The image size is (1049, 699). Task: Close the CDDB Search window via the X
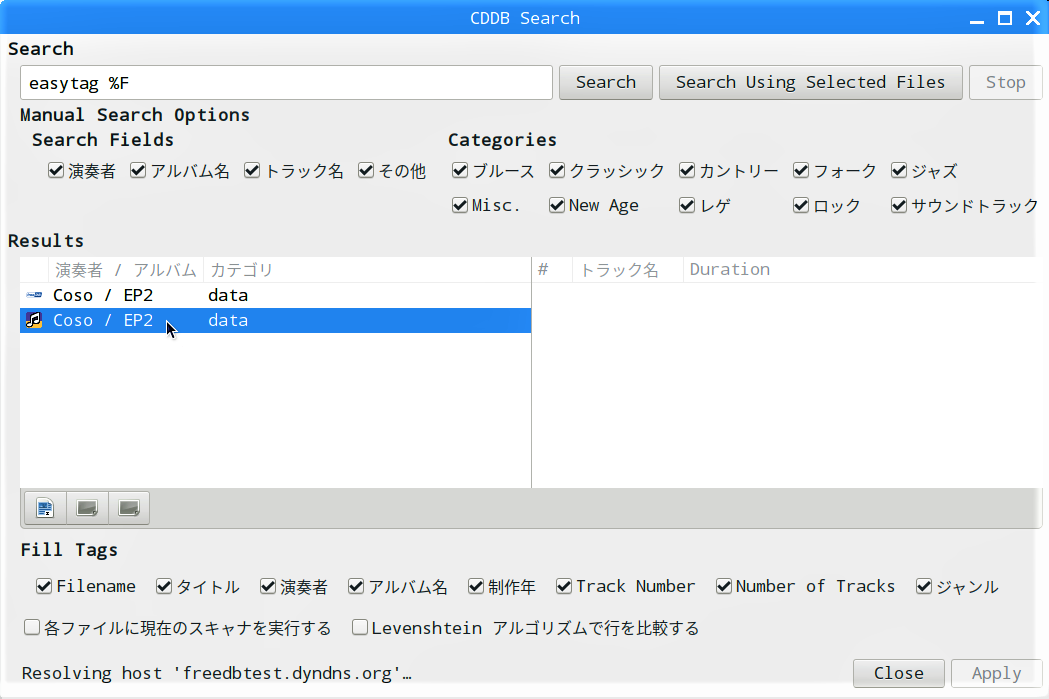1033,18
